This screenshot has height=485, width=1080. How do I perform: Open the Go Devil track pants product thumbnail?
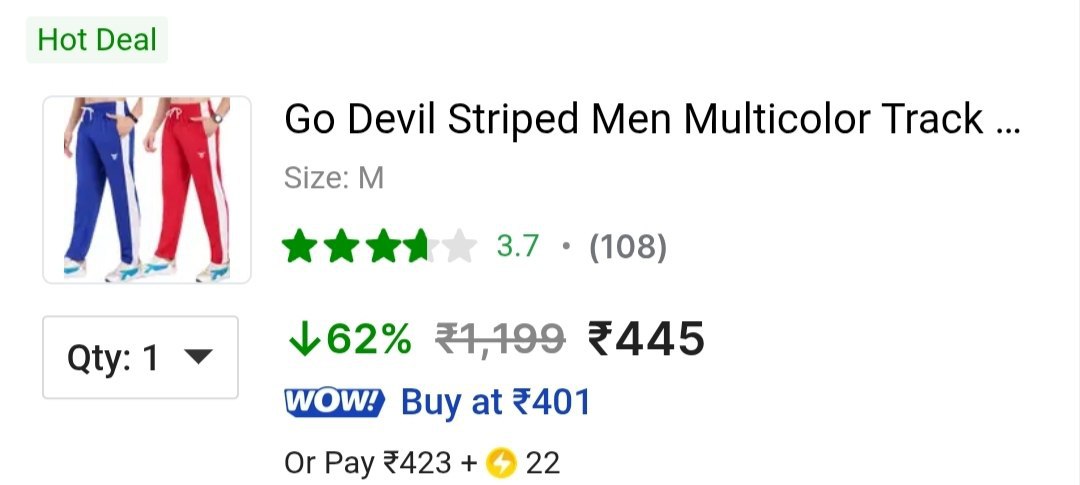[147, 189]
